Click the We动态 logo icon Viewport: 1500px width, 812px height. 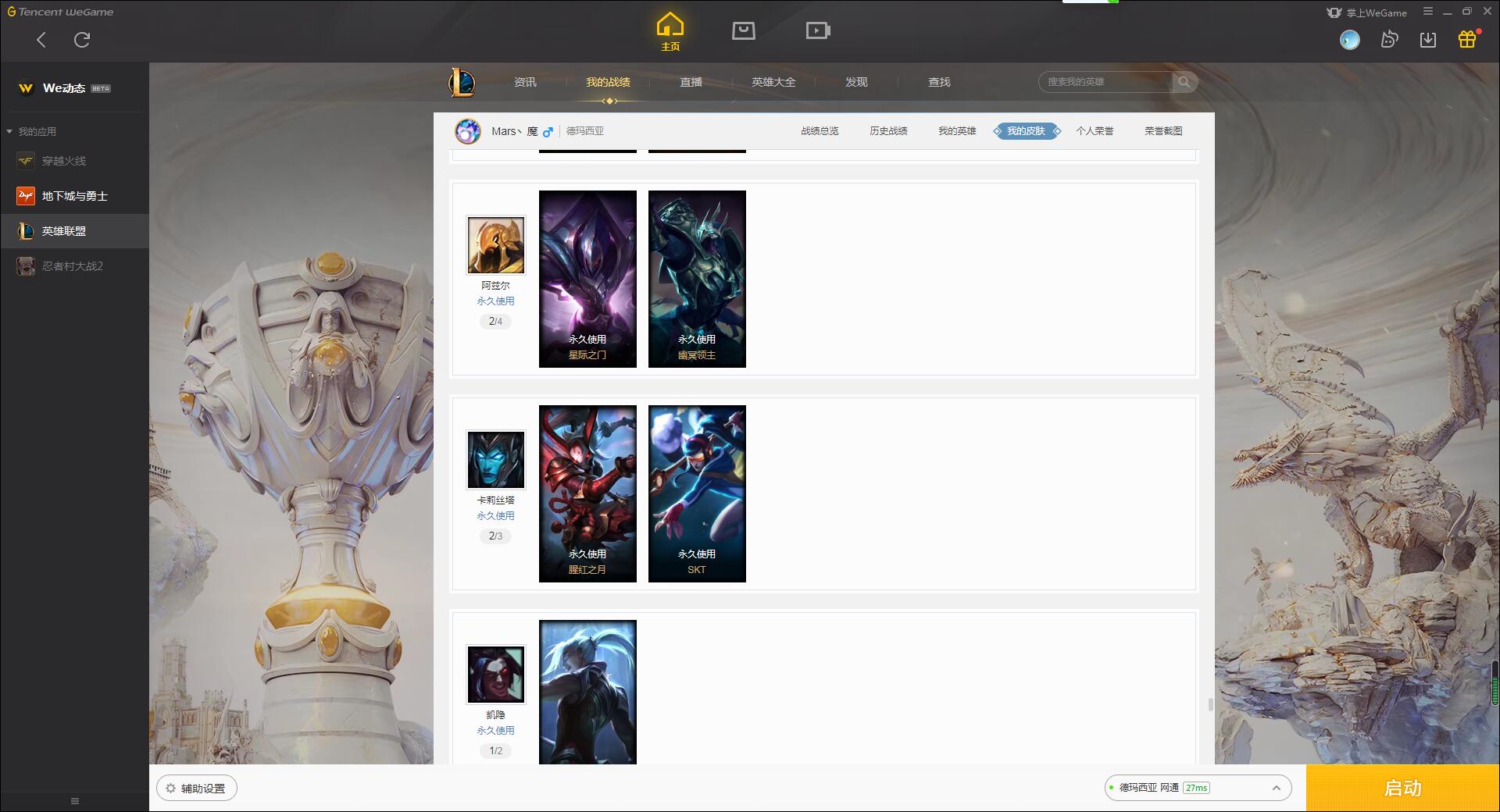tap(26, 88)
